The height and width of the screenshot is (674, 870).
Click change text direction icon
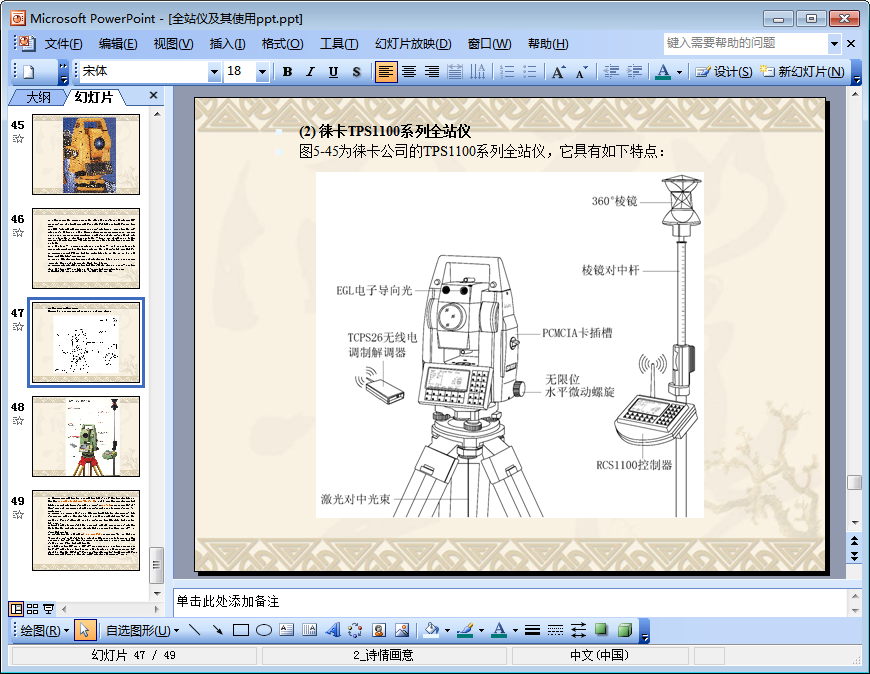[x=478, y=72]
